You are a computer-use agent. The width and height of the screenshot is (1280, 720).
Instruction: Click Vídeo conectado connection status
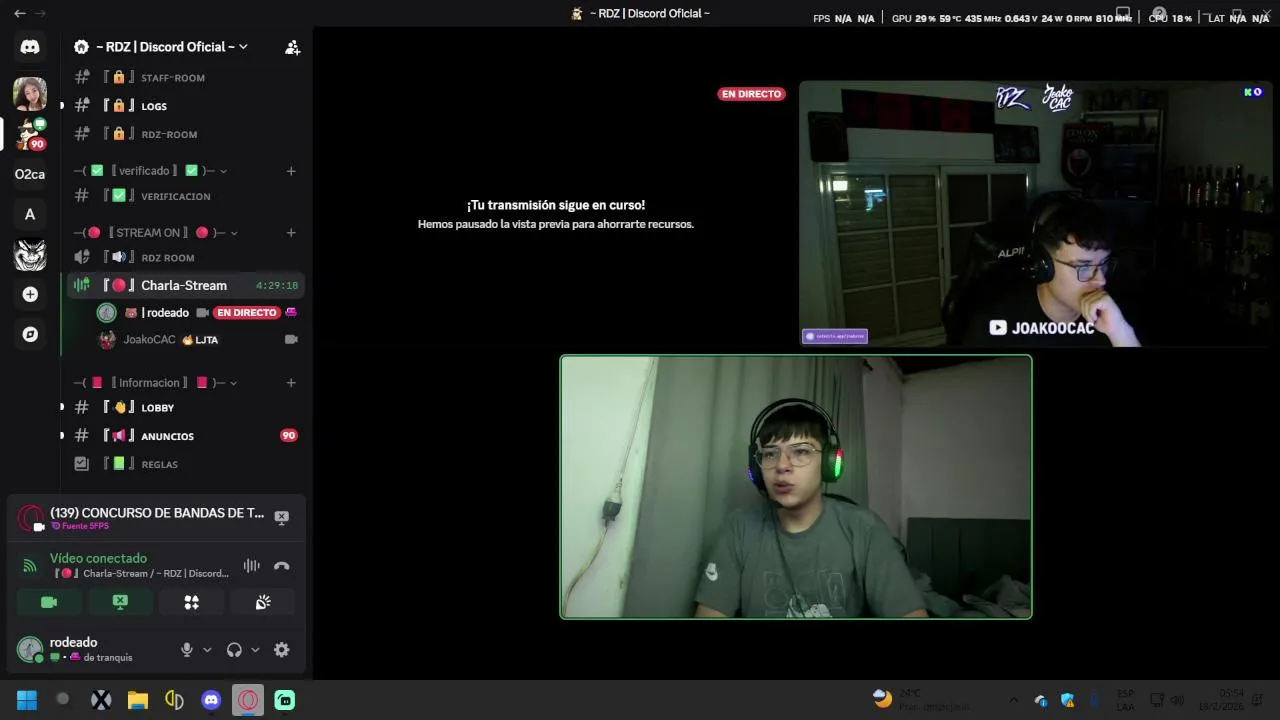click(x=98, y=558)
